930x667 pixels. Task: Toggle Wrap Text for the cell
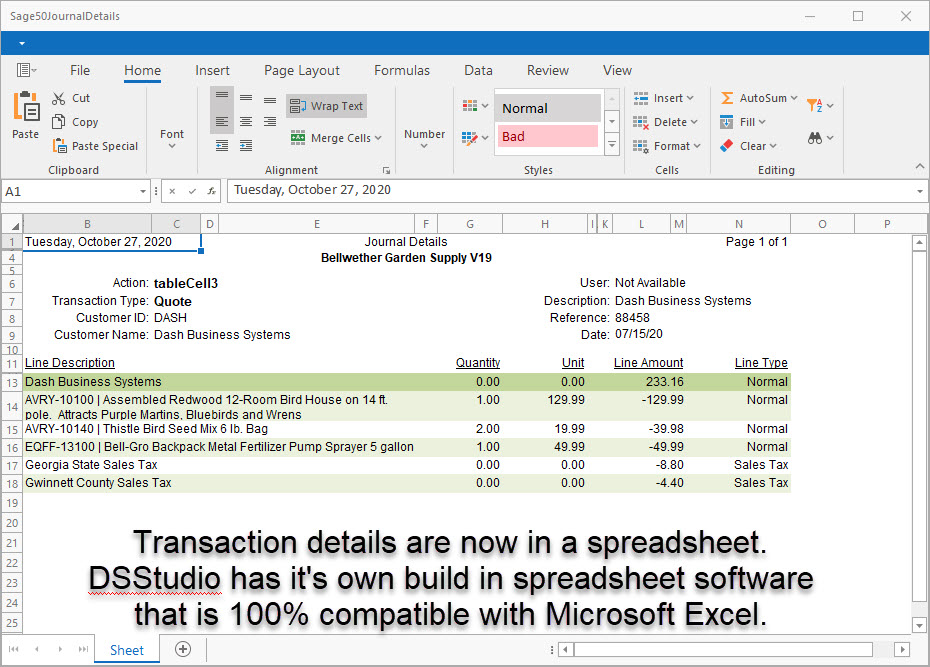point(326,106)
